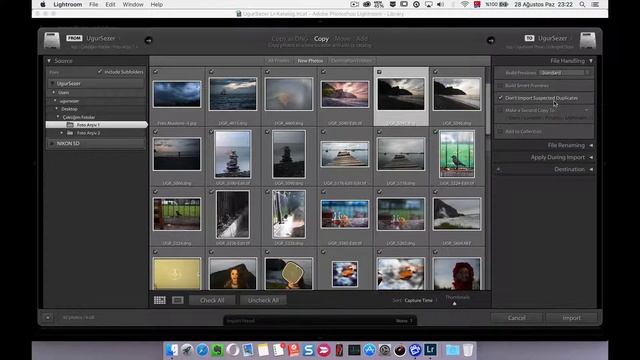Open Trash in the dock

[x=468, y=350]
